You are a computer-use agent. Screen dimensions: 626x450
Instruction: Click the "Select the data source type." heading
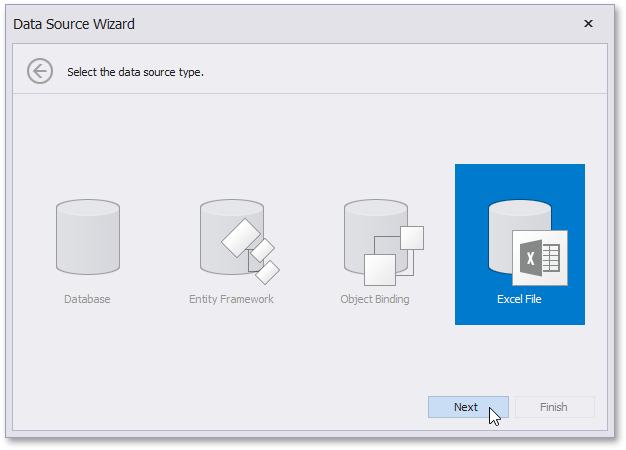pos(135,72)
